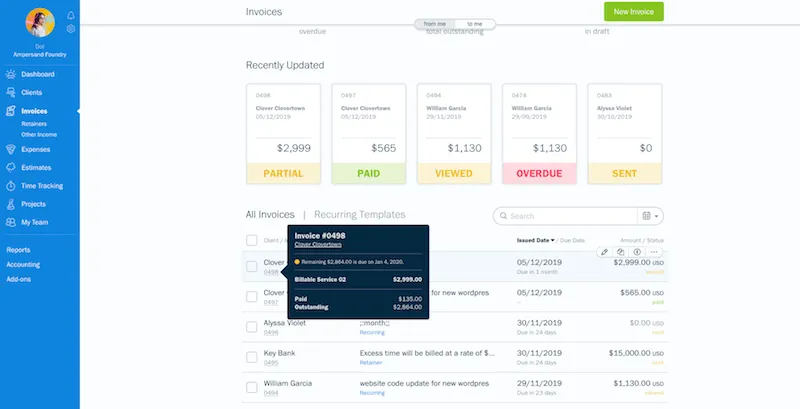Open the calendar date filter dropdown
Screen dimensions: 800x409
click(x=650, y=215)
